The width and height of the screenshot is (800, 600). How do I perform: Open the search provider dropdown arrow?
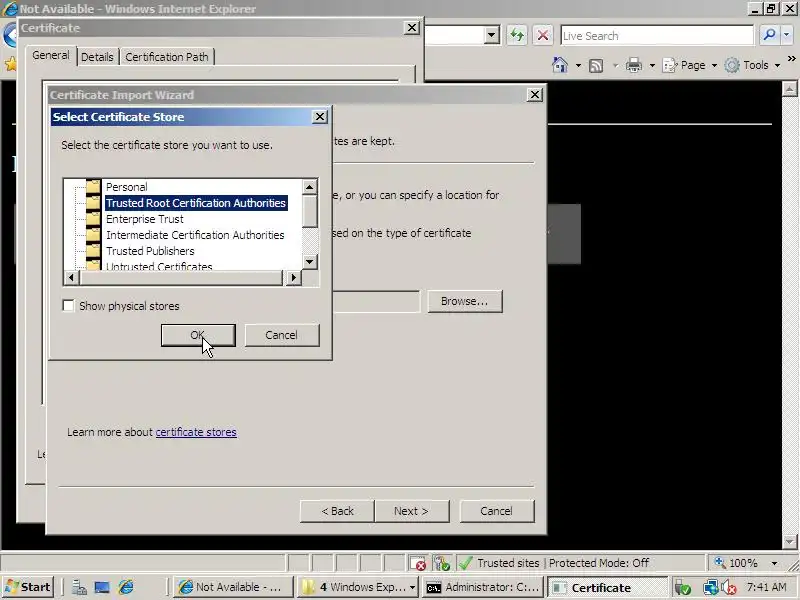(786, 35)
